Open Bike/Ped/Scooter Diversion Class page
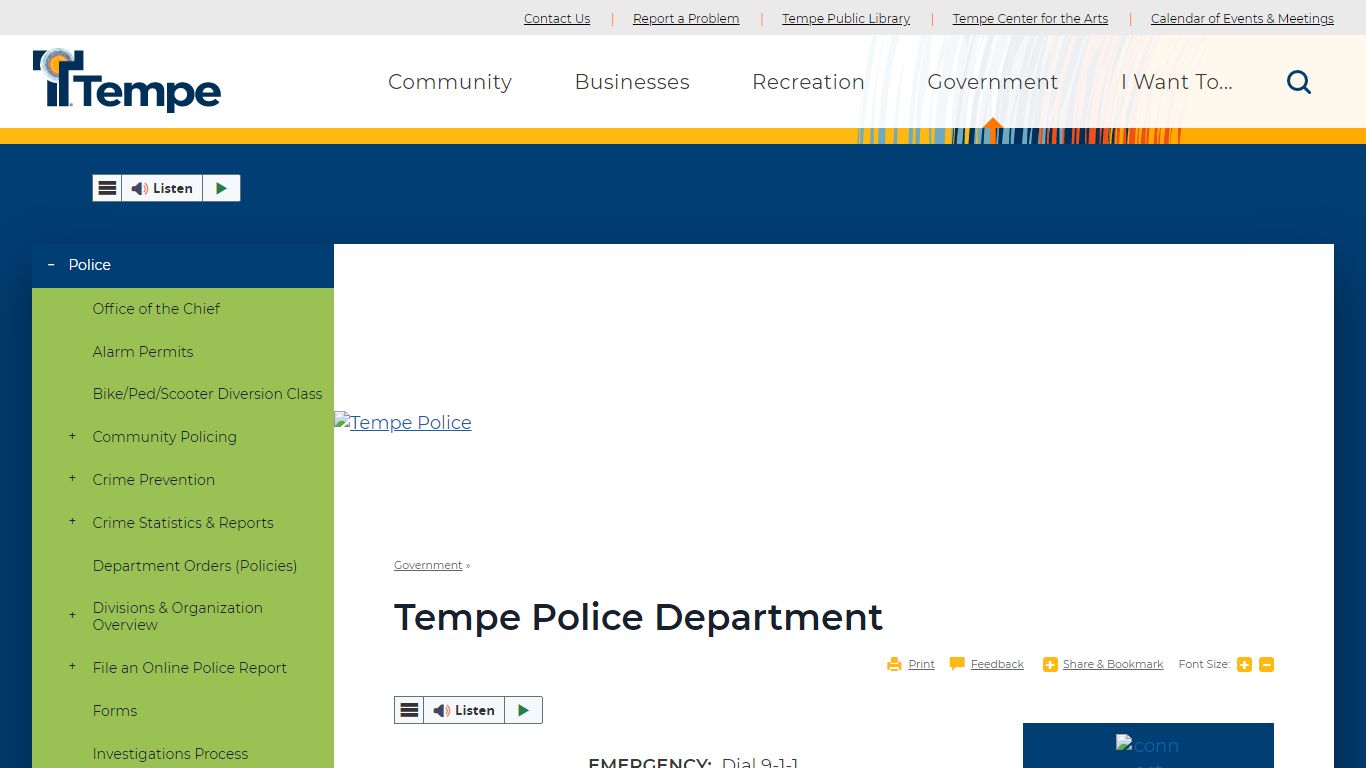 (207, 394)
